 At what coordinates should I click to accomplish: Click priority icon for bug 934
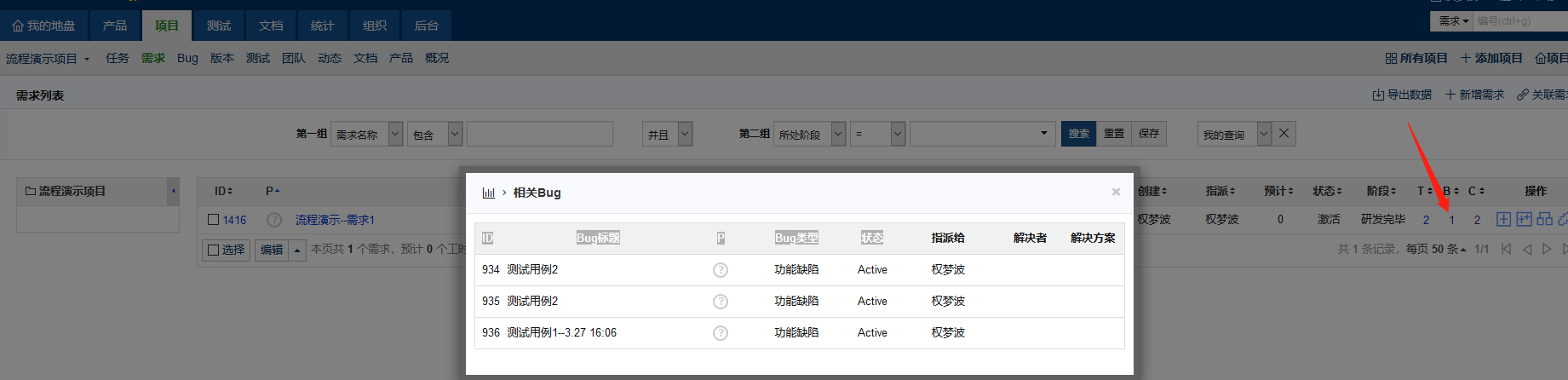pyautogui.click(x=721, y=270)
